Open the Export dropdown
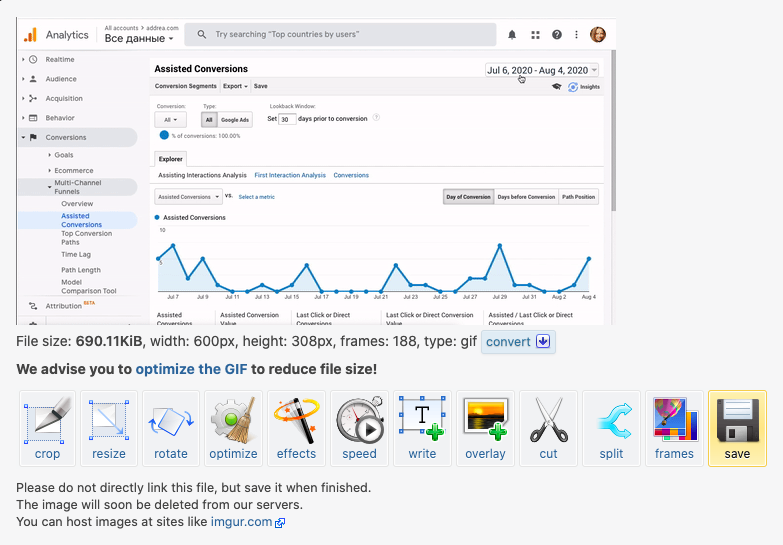 [x=235, y=86]
